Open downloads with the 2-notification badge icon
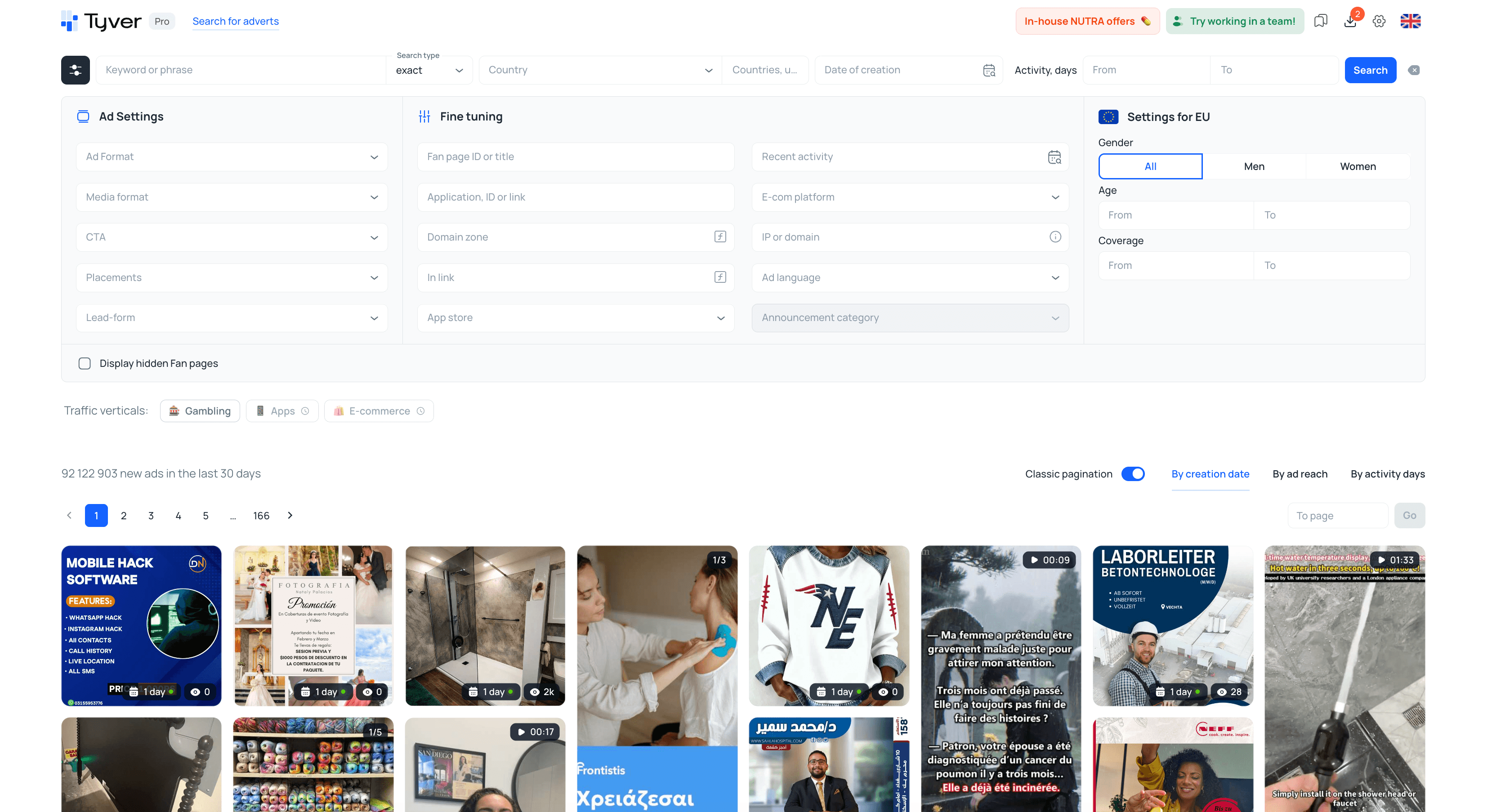1492x812 pixels. [1350, 21]
